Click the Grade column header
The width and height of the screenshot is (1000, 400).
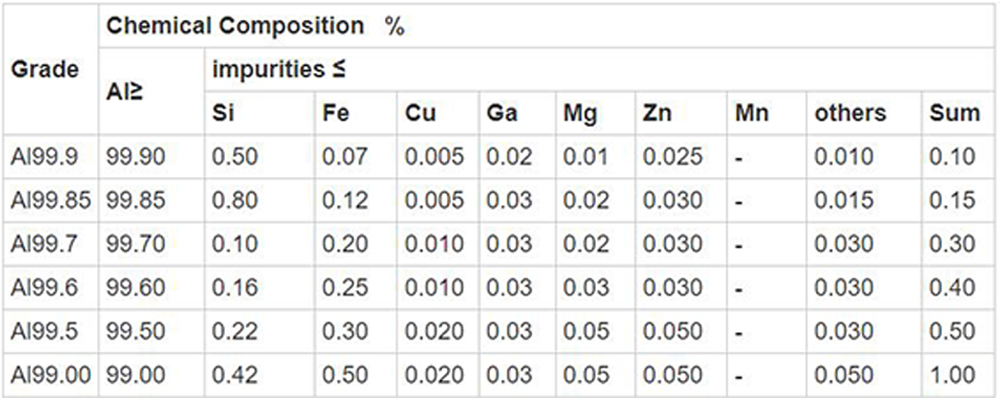pos(44,71)
